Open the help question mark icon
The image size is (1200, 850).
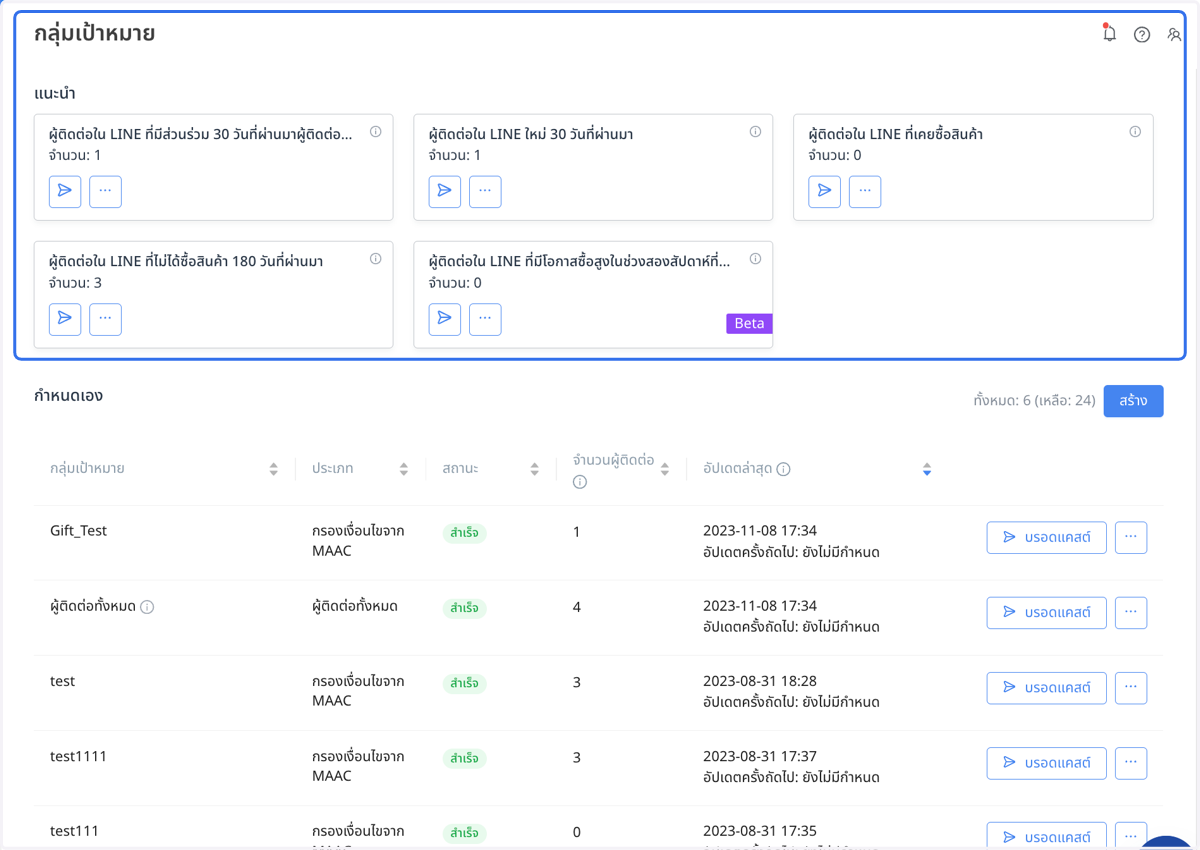1142,35
